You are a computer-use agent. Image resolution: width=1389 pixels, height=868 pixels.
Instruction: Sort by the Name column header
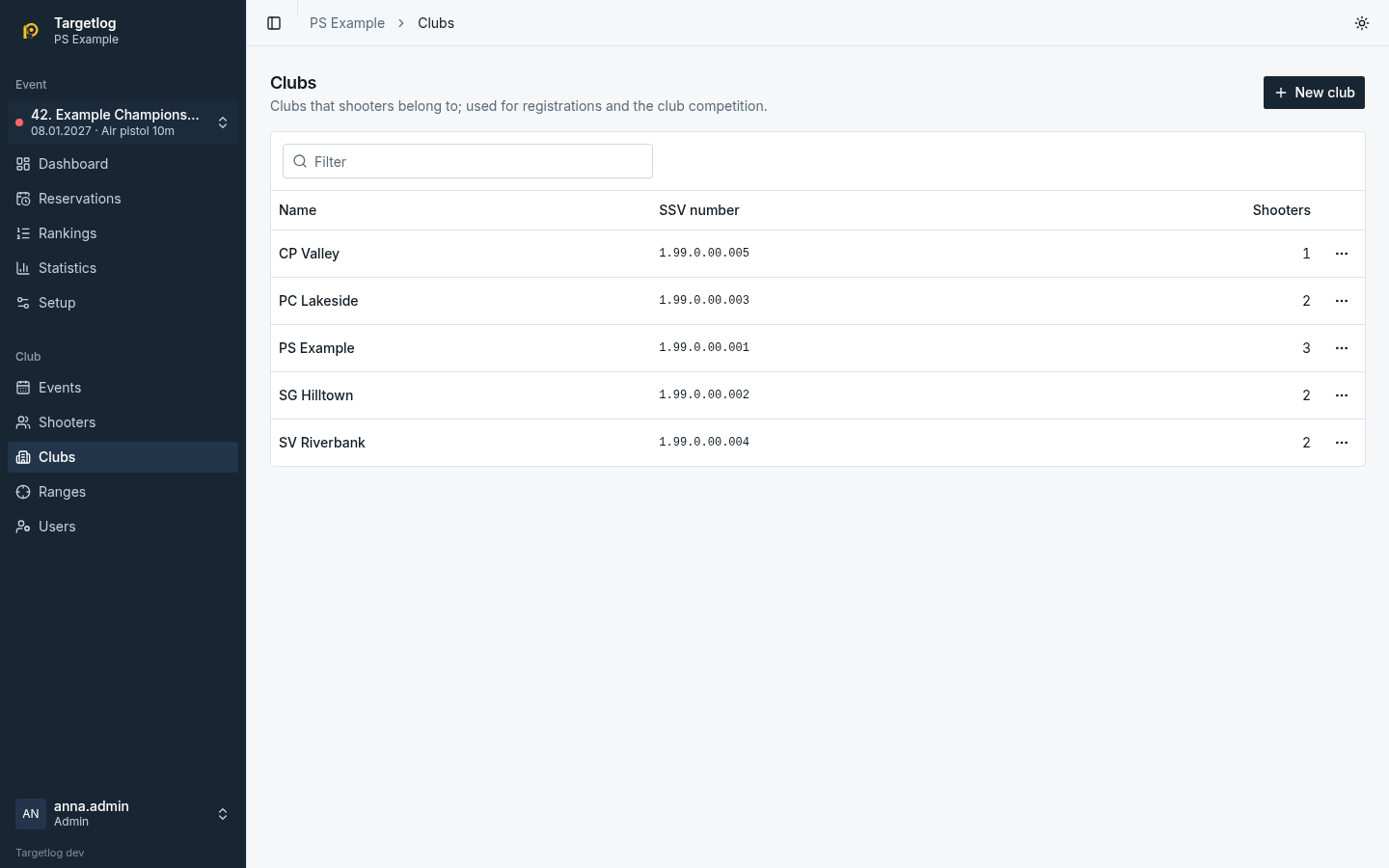(x=297, y=210)
